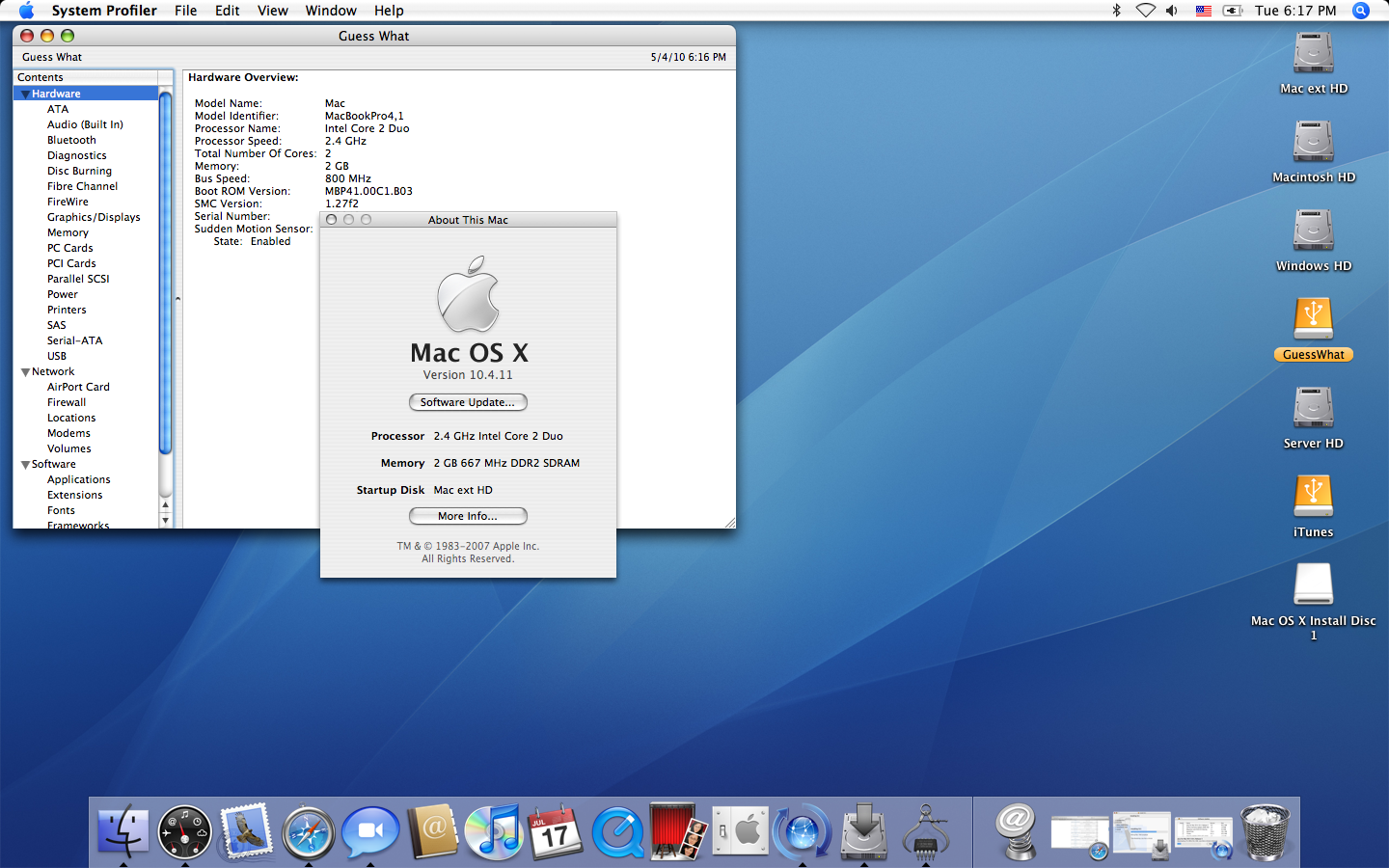This screenshot has height=868, width=1389.
Task: Open Address Book in the Dock
Action: 432,831
